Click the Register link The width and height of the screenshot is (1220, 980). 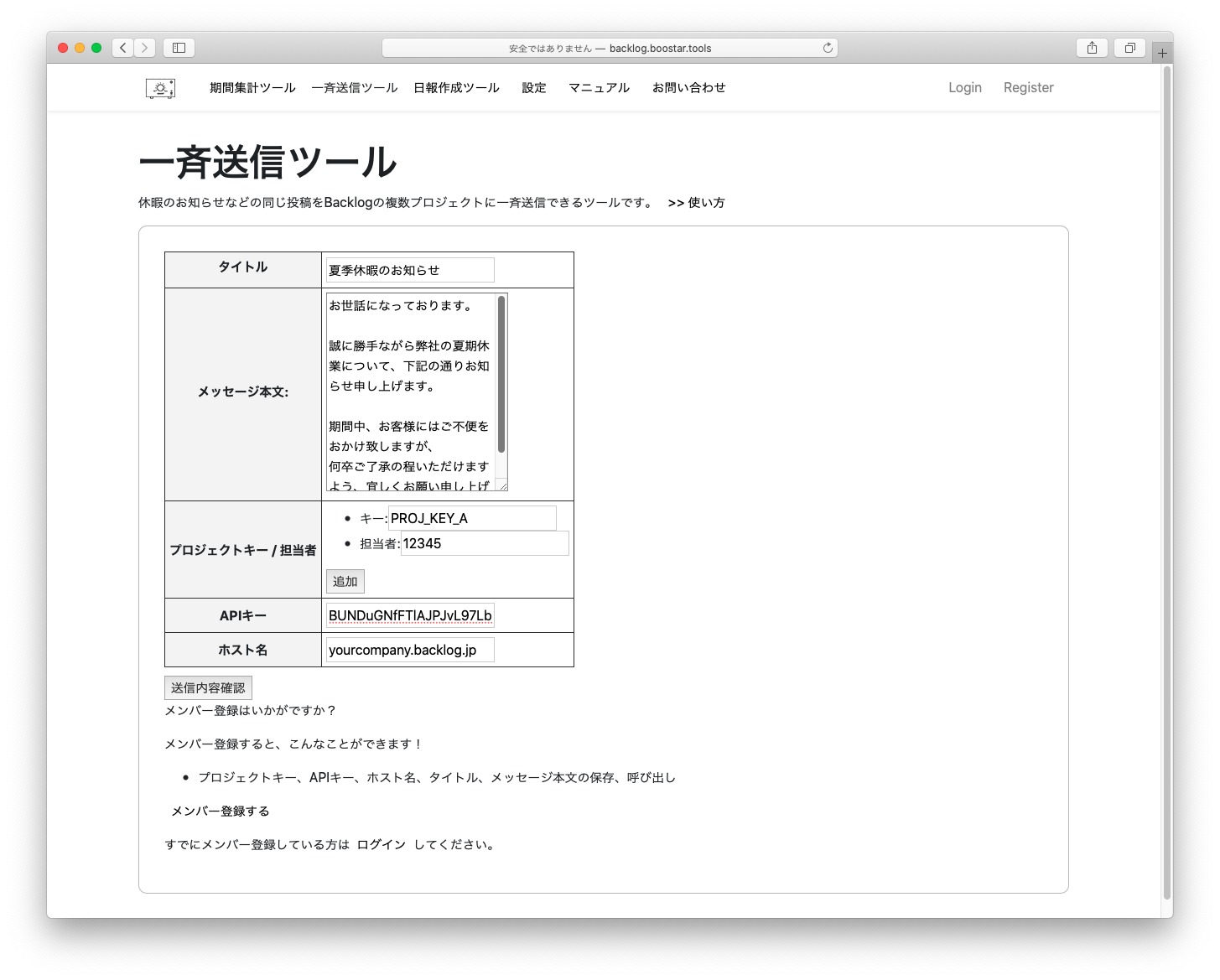point(1028,88)
